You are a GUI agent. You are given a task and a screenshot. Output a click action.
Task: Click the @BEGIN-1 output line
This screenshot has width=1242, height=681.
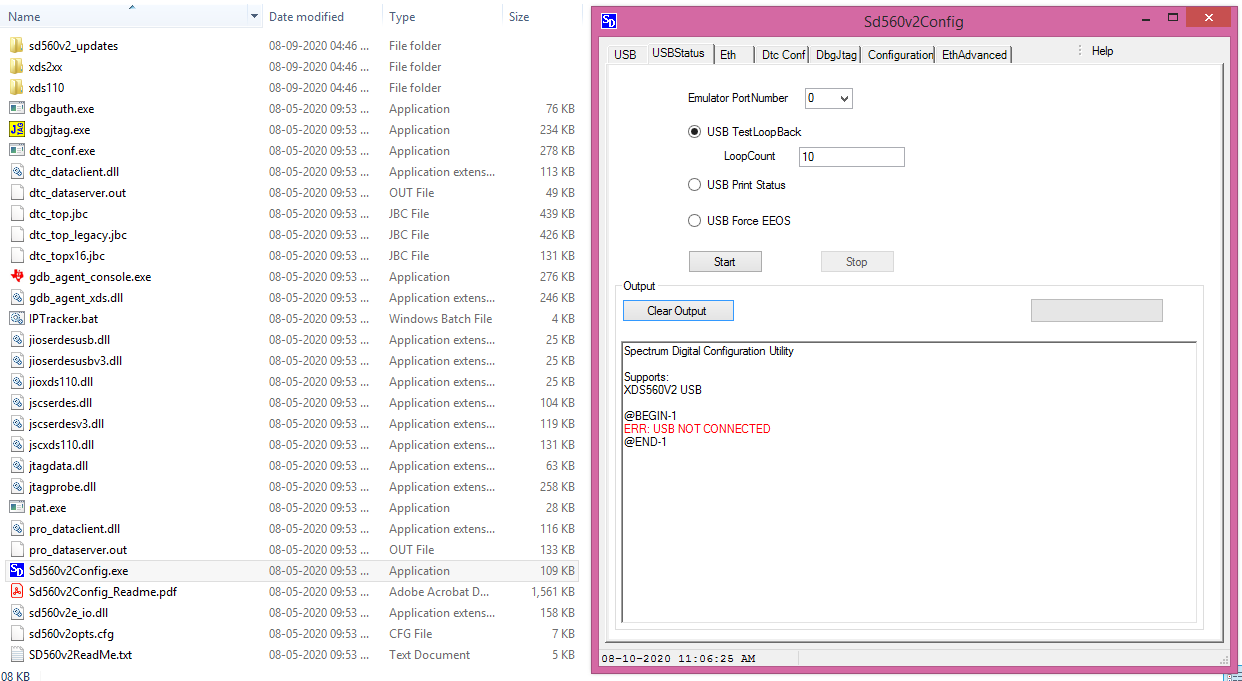point(650,416)
